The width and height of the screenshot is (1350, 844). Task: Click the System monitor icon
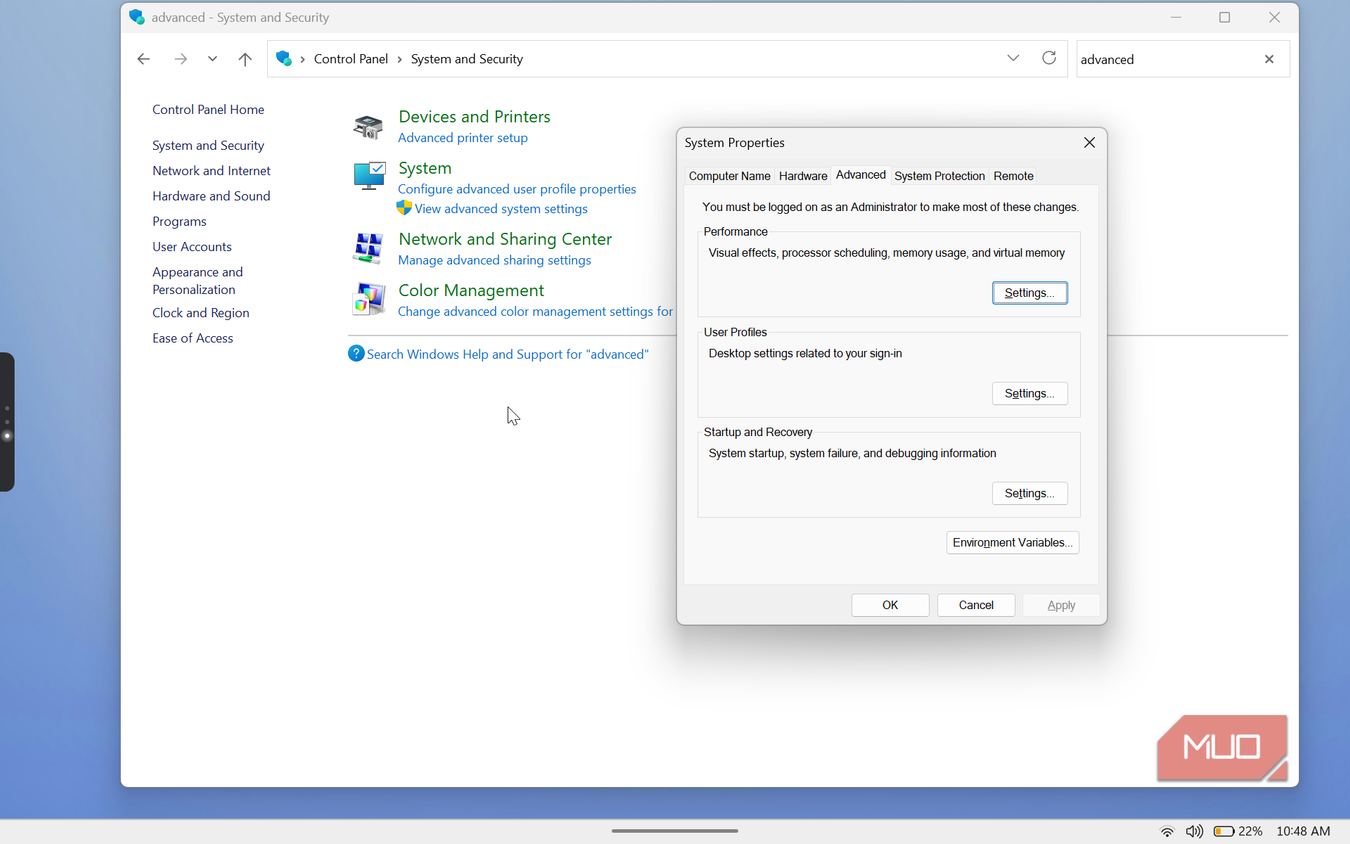tap(369, 176)
